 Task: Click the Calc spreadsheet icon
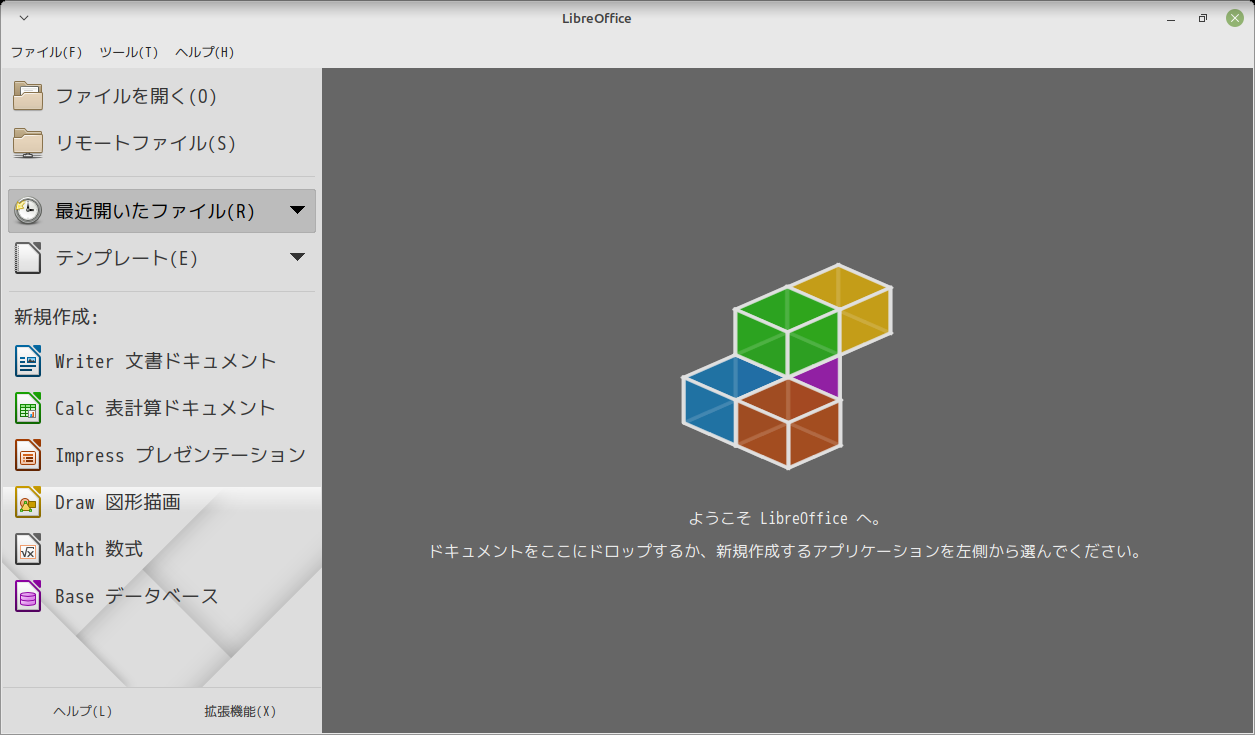tap(28, 408)
